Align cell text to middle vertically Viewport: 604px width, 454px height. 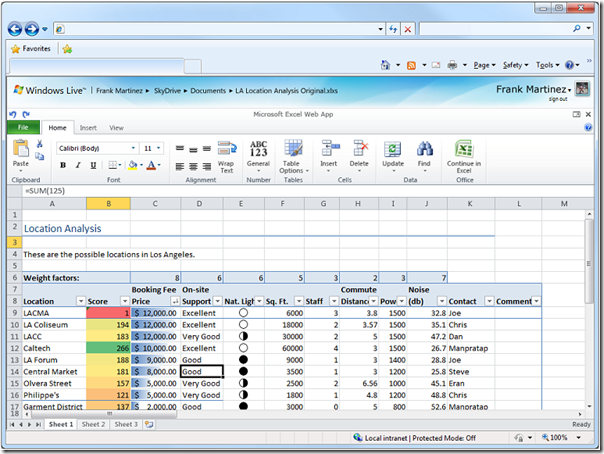193,149
